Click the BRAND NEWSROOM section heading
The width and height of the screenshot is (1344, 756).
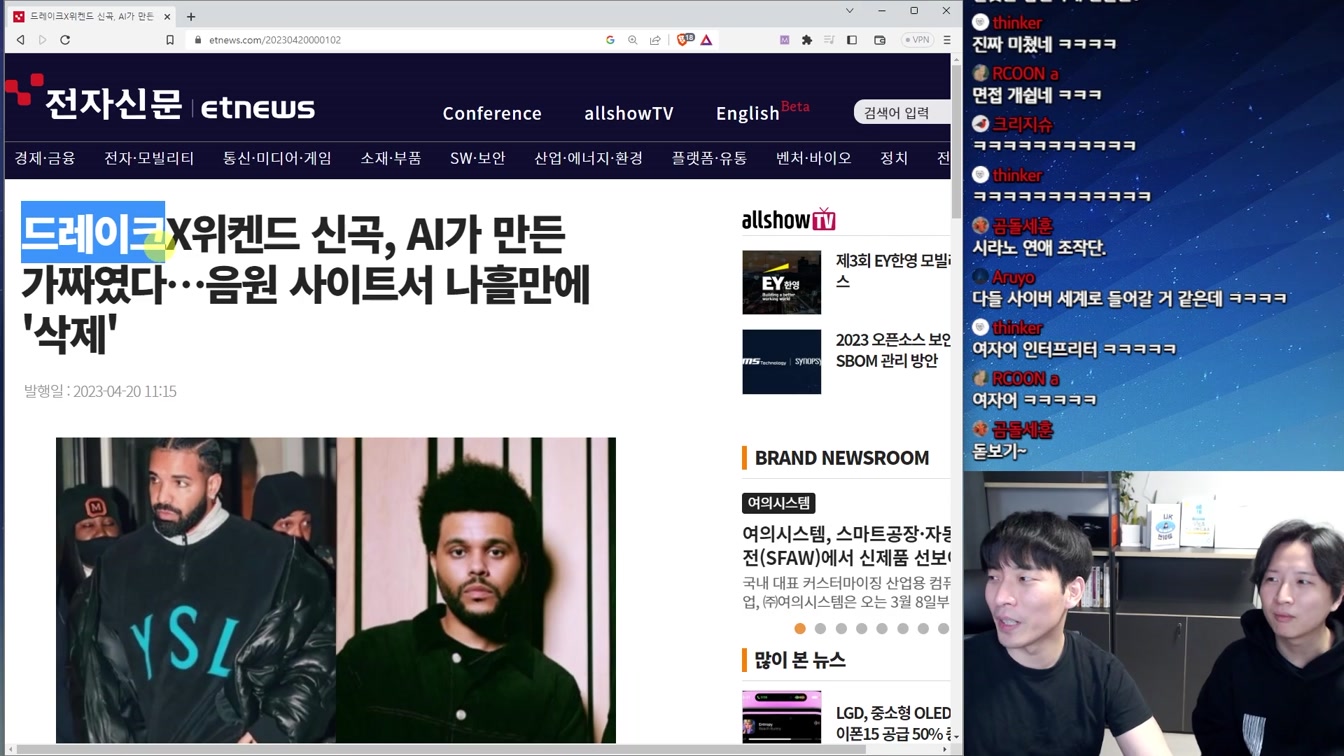(x=842, y=458)
